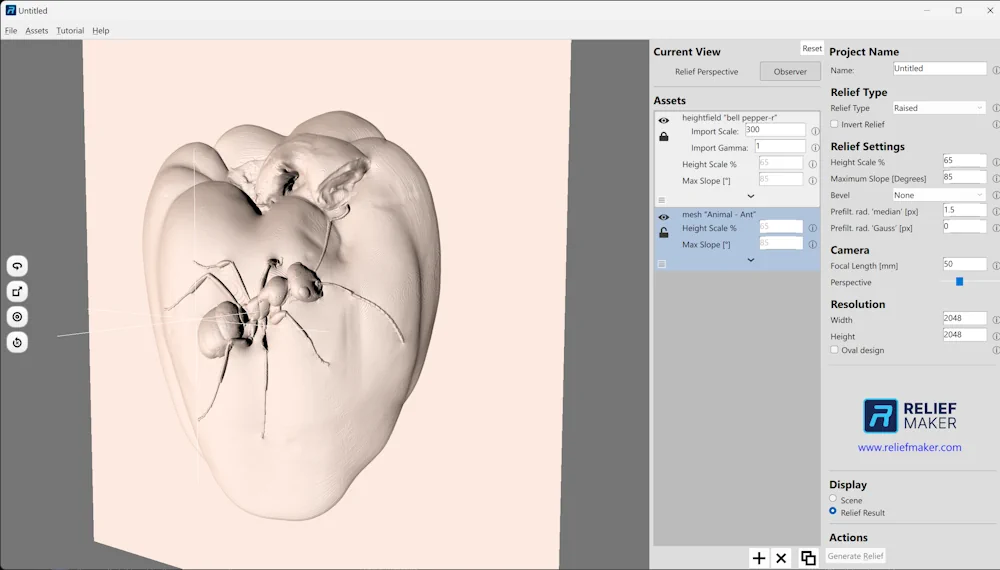Open the Relief Type dropdown
This screenshot has height=570, width=1000.
pyautogui.click(x=939, y=108)
